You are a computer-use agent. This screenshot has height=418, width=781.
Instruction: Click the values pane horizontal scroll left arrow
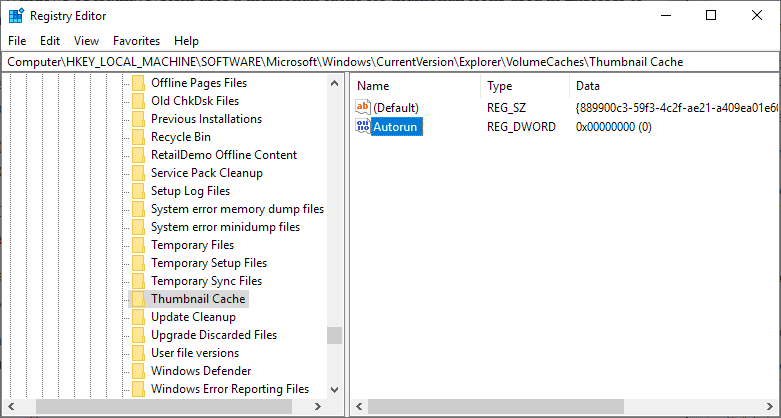coord(360,407)
